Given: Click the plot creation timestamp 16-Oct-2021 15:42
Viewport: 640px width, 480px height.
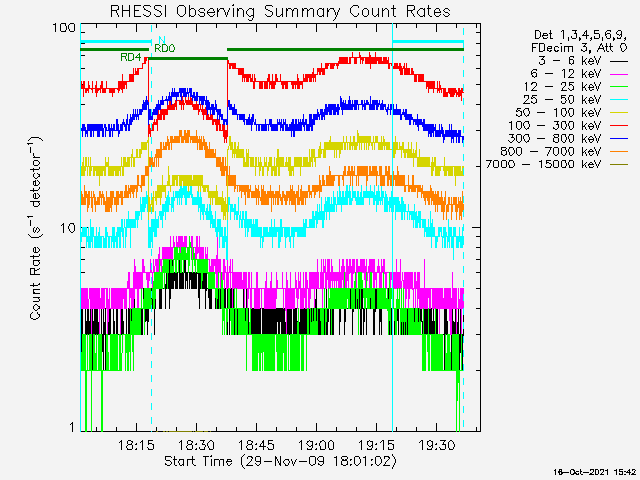Looking at the screenshot, I should [595, 472].
